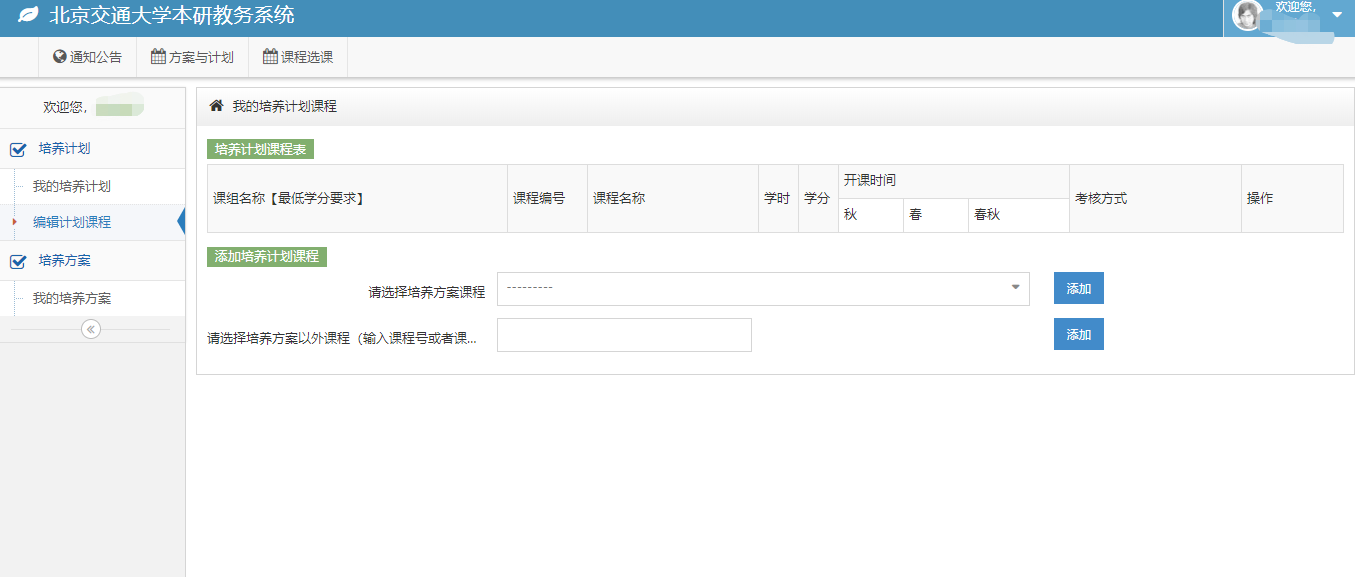Click the calendar icon beside 方案与计划
Viewport: 1355px width, 577px height.
(158, 57)
